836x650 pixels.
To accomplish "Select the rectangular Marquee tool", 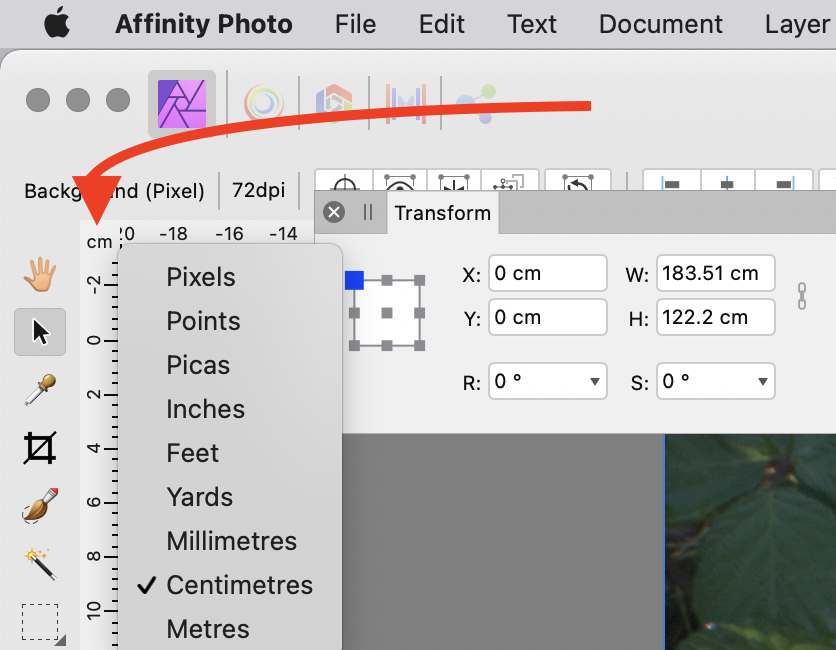I will pyautogui.click(x=39, y=620).
